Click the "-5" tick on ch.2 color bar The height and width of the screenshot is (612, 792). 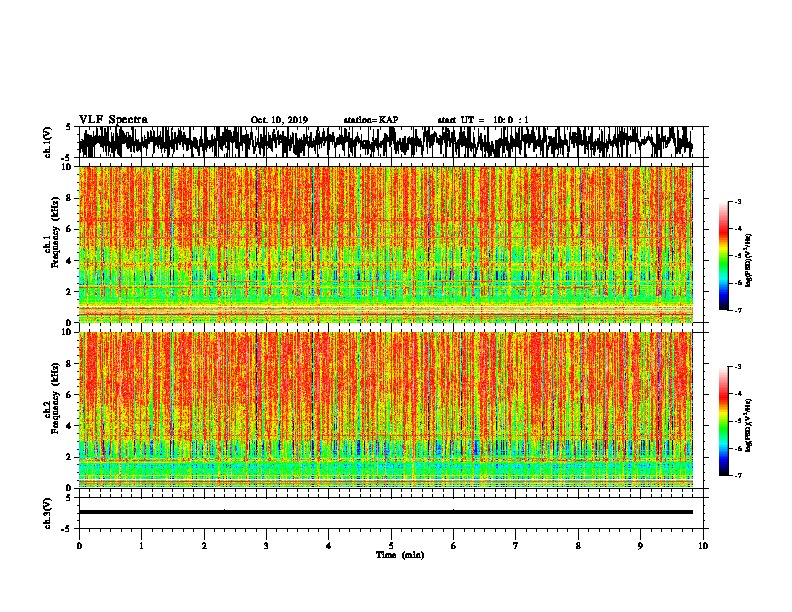coord(738,421)
